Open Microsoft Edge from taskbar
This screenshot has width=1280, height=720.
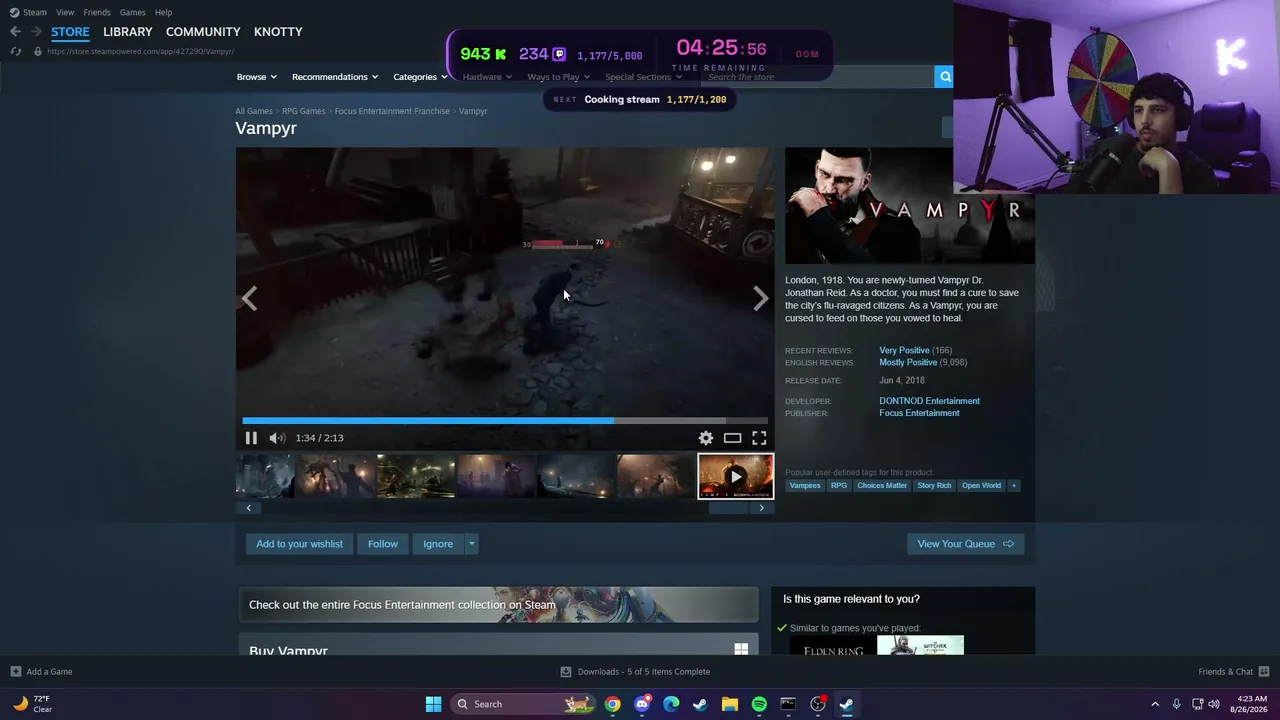(x=671, y=704)
